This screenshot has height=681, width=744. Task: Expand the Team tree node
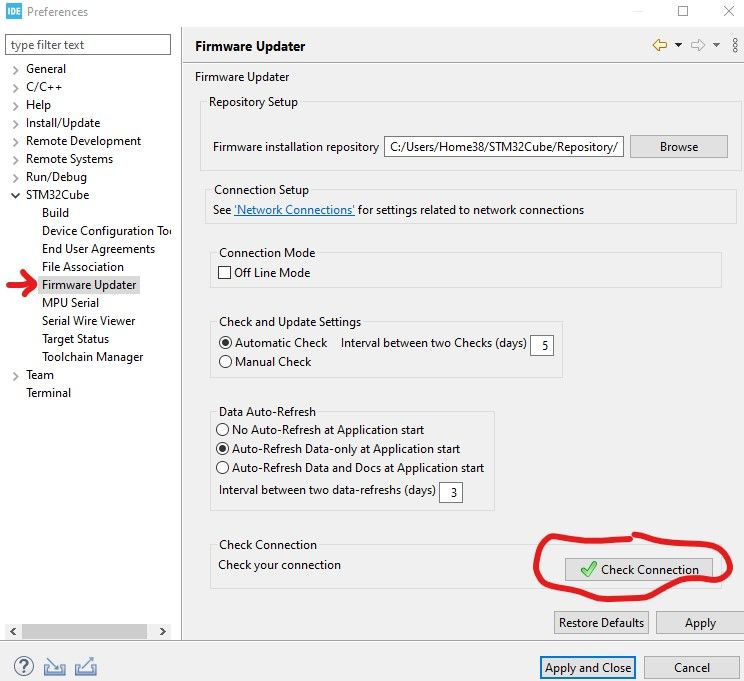[16, 376]
